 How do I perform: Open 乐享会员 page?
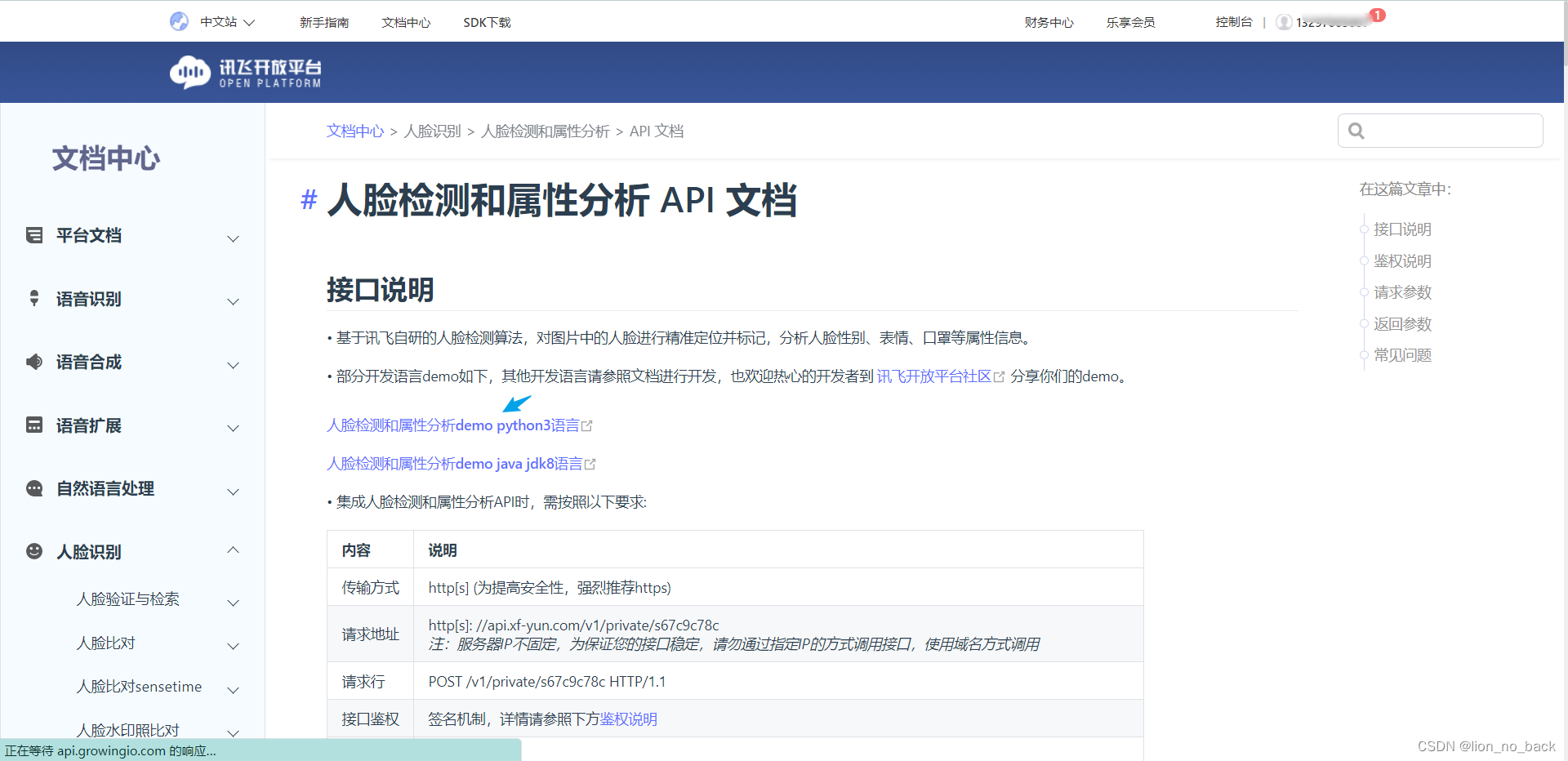click(x=1131, y=22)
